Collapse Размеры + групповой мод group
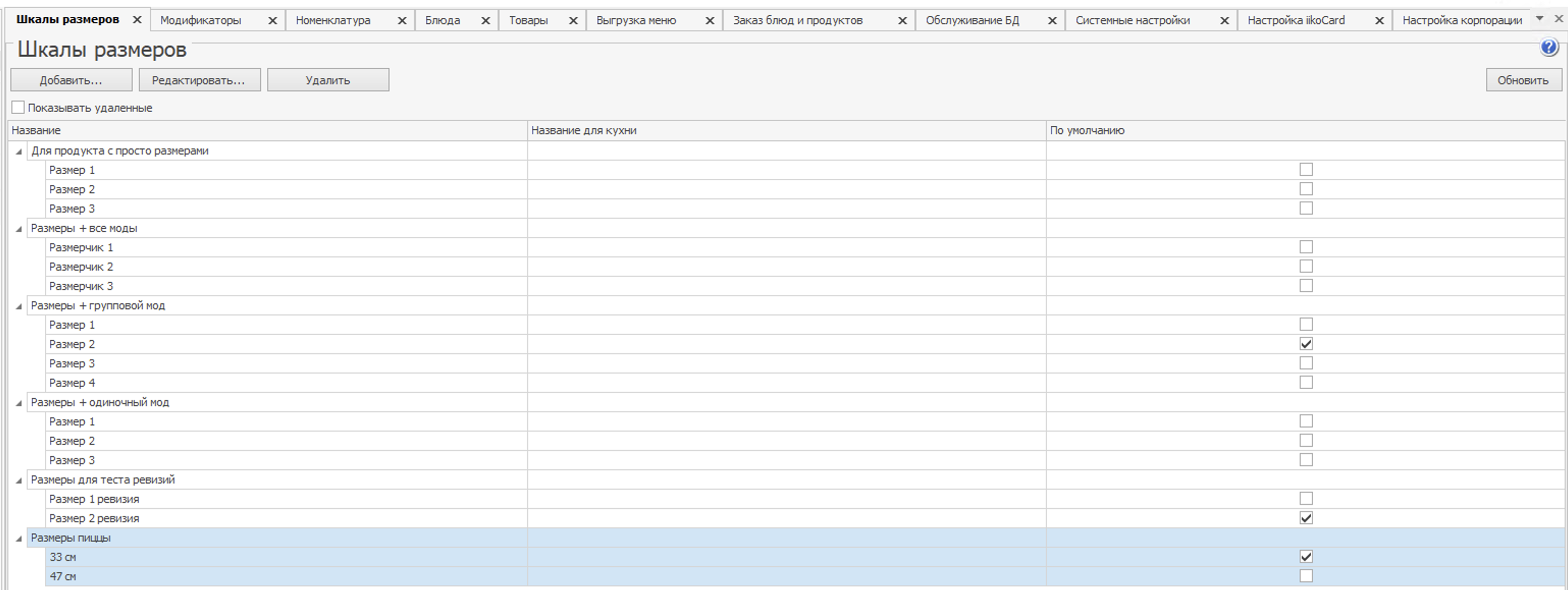Viewport: 1568px width, 590px height. coord(19,306)
